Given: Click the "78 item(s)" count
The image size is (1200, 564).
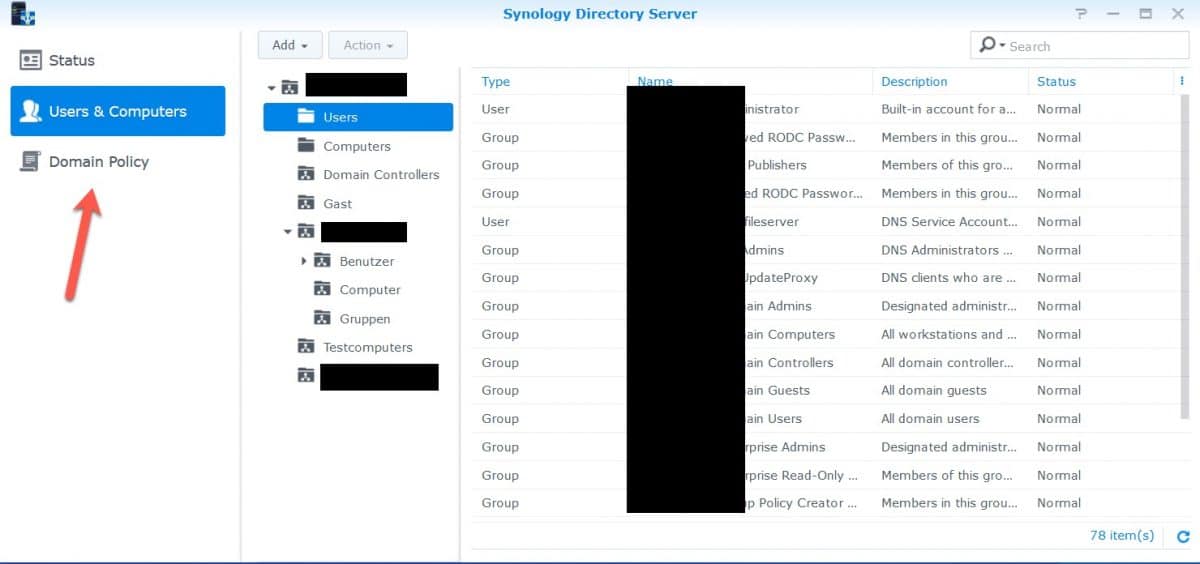Looking at the screenshot, I should point(1122,536).
